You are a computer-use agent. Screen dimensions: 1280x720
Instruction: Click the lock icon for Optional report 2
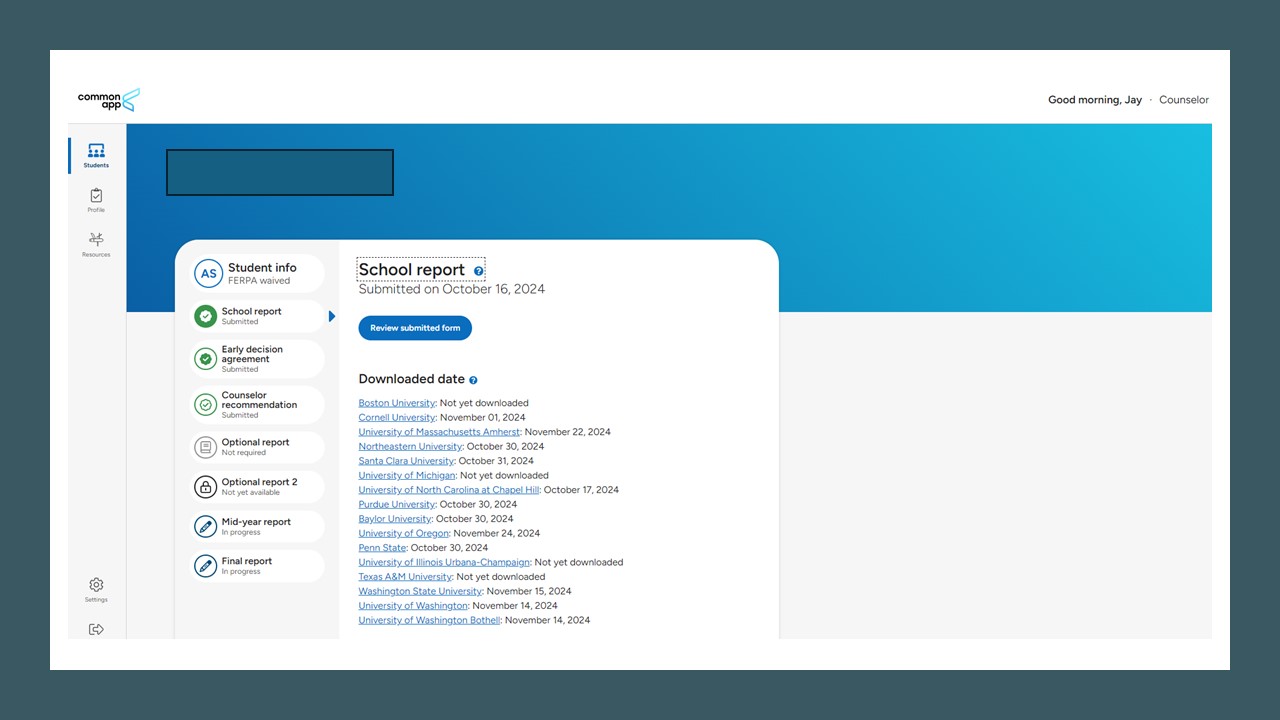(x=206, y=487)
